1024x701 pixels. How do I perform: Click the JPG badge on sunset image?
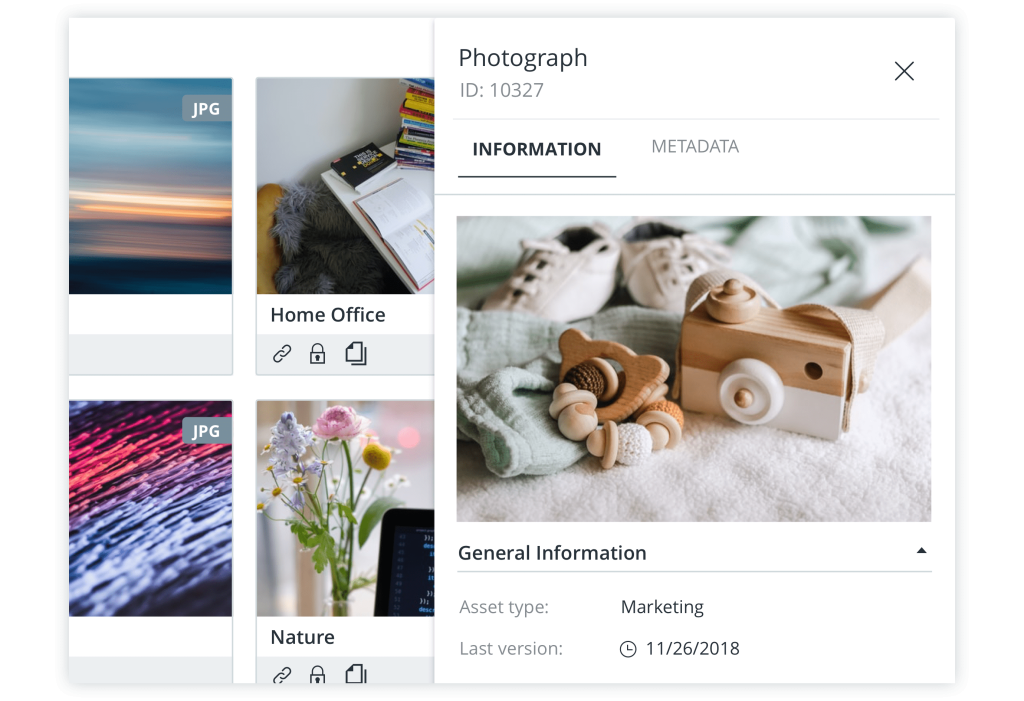206,108
